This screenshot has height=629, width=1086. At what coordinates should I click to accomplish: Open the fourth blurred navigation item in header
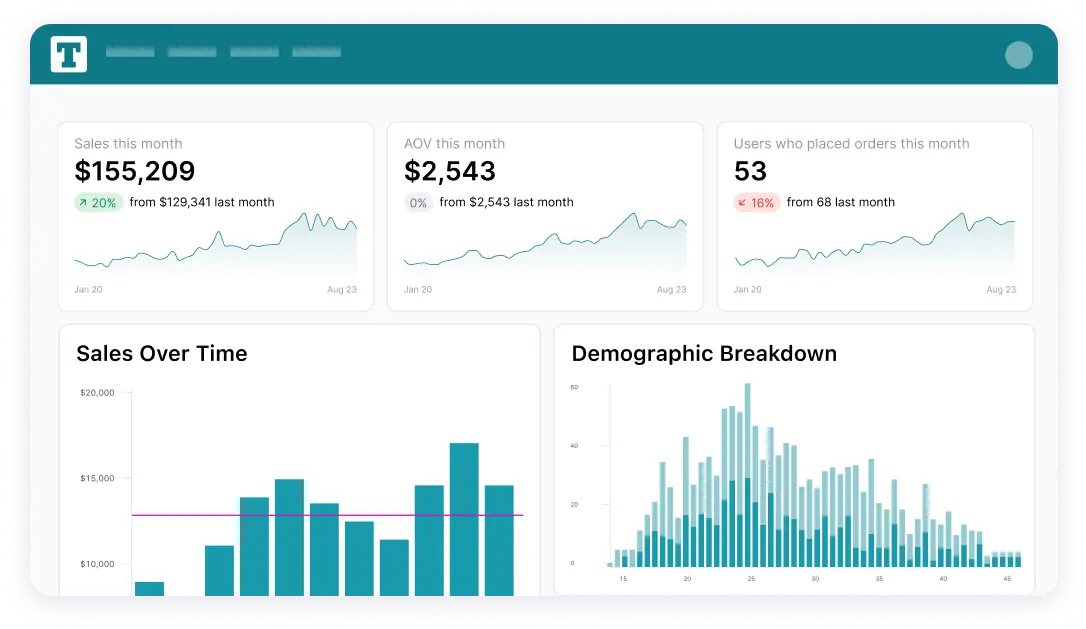316,52
